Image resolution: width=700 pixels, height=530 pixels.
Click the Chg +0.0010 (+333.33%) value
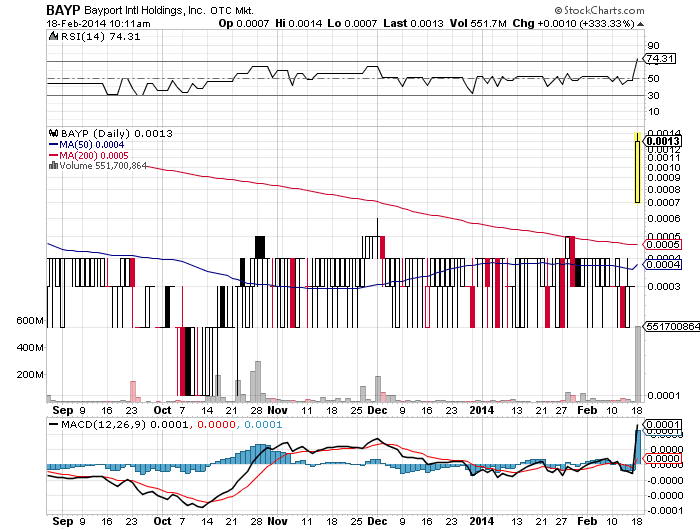pos(573,23)
